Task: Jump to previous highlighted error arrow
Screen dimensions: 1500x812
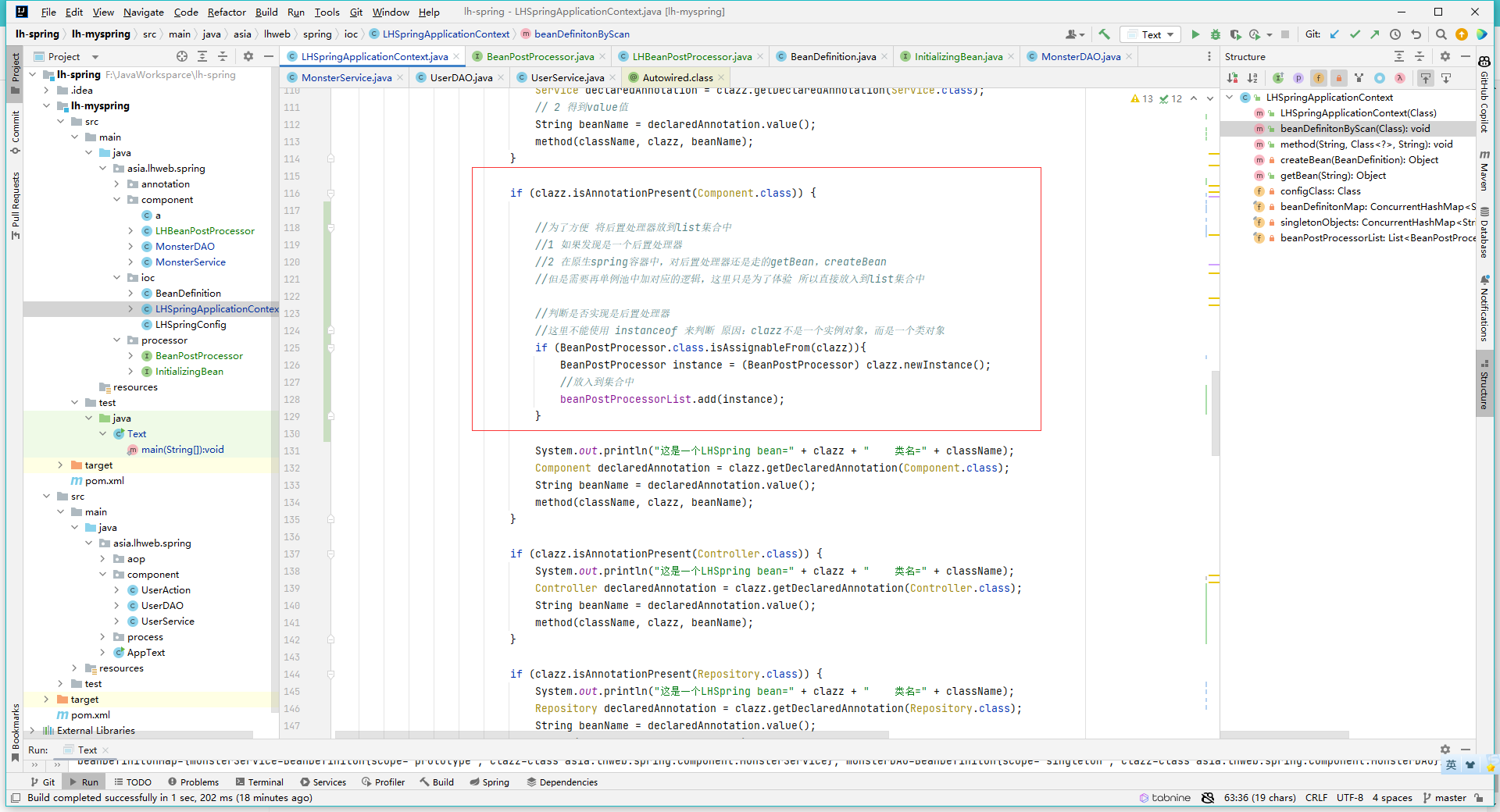Action: point(1194,98)
